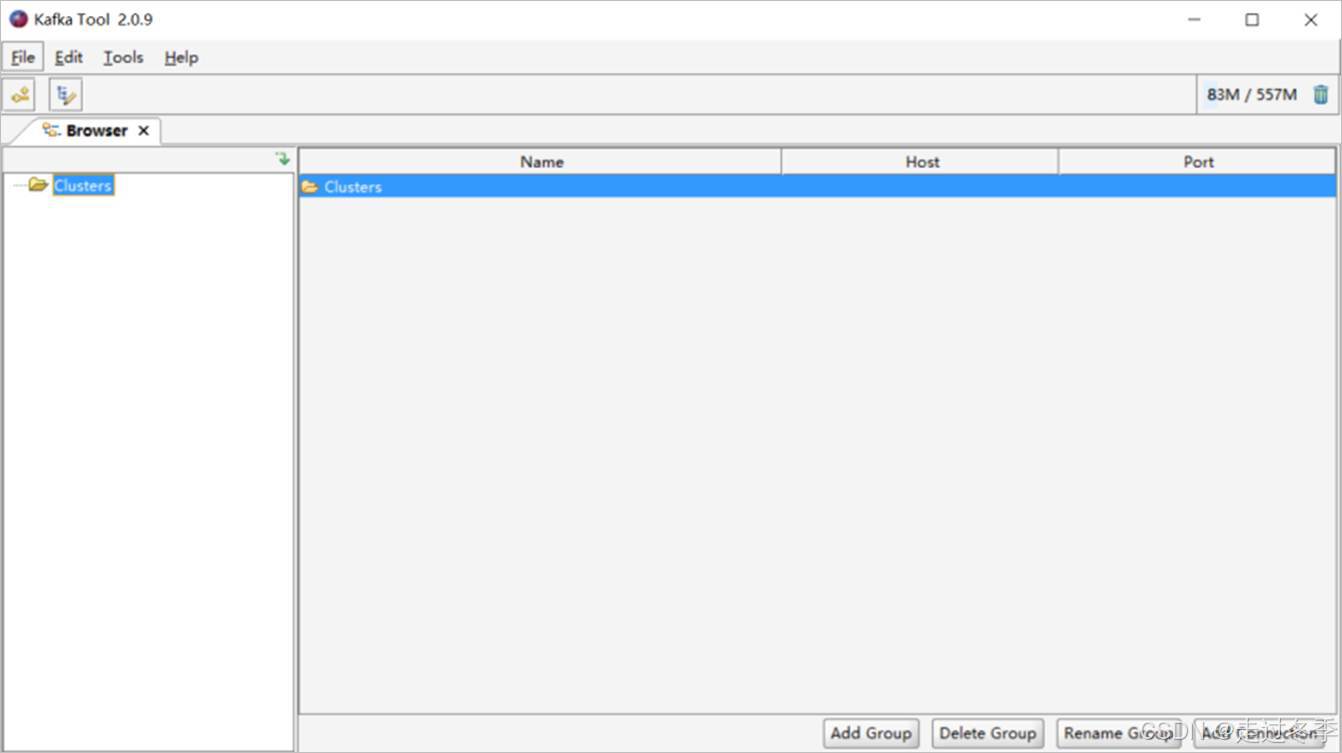This screenshot has height=753, width=1342.
Task: Run garbage collection with trash icon
Action: (1320, 95)
